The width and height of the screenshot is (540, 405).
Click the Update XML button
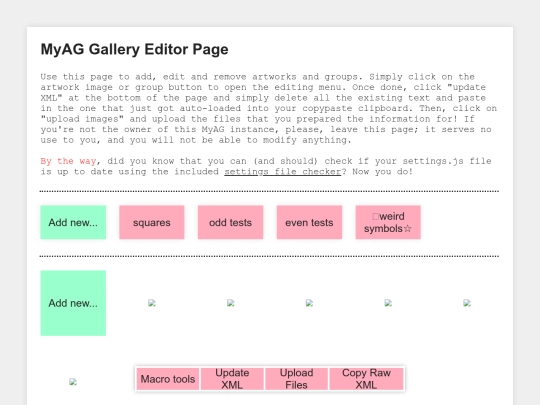232,379
